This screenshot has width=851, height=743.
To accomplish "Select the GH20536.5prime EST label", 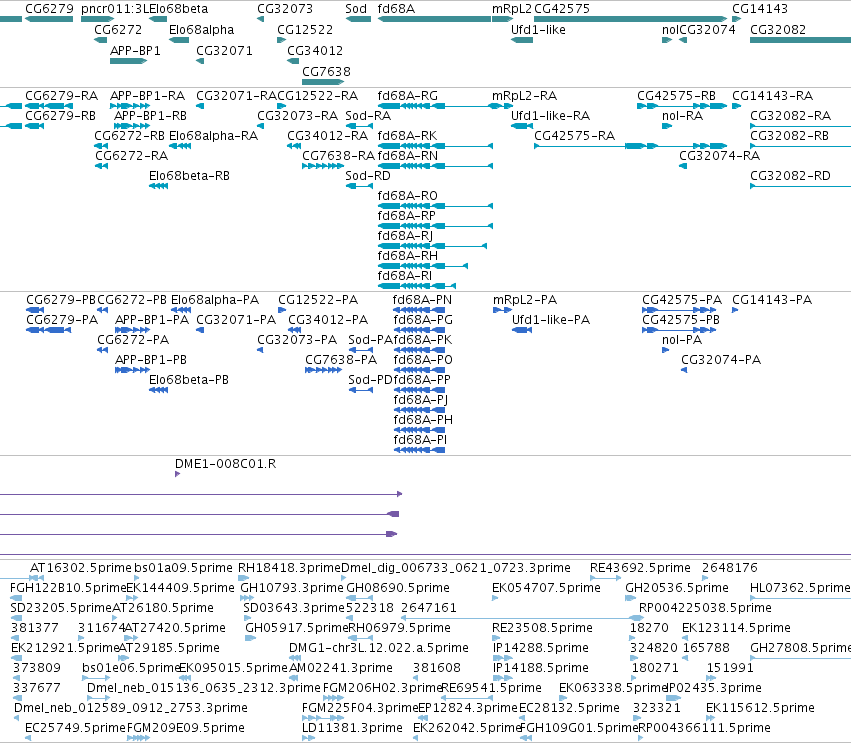I will 677,588.
